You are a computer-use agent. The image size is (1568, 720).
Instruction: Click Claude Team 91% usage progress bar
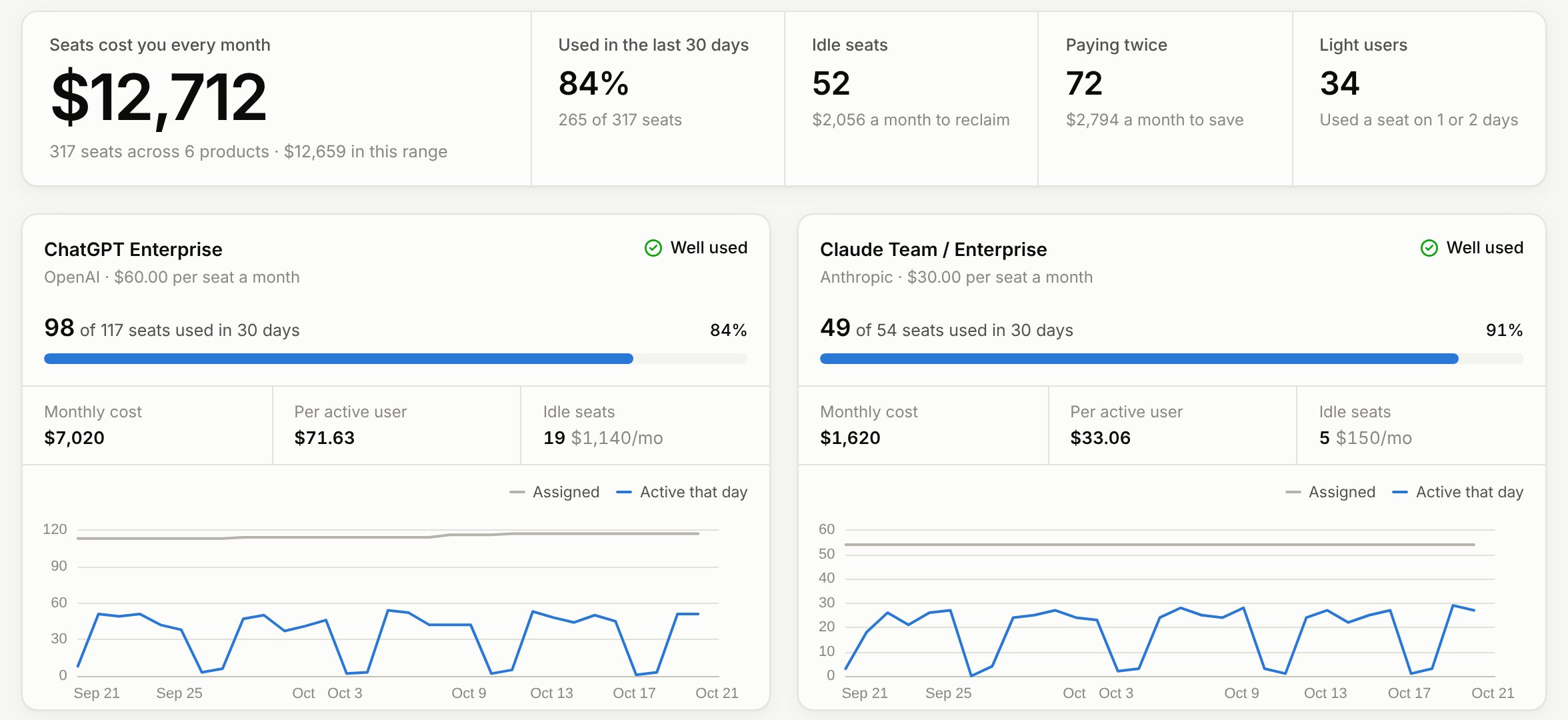click(1172, 359)
